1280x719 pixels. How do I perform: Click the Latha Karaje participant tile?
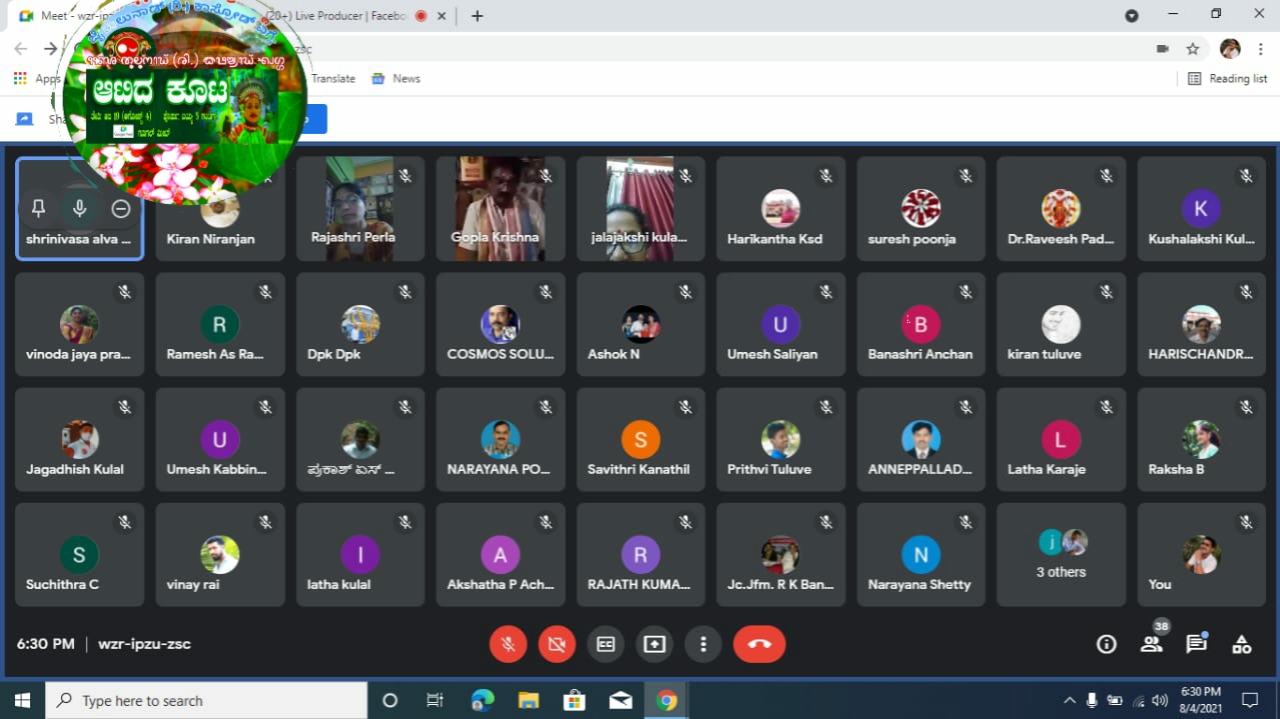tap(1061, 440)
